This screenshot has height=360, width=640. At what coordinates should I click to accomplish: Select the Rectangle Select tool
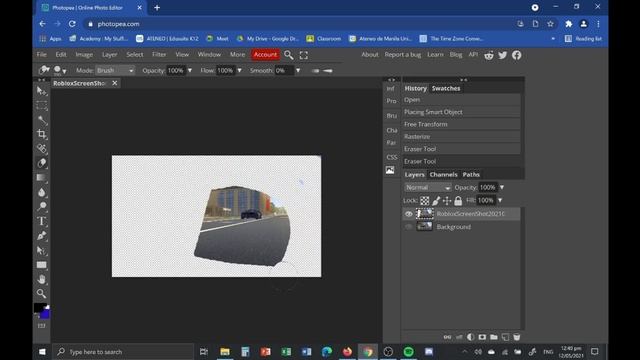click(42, 106)
